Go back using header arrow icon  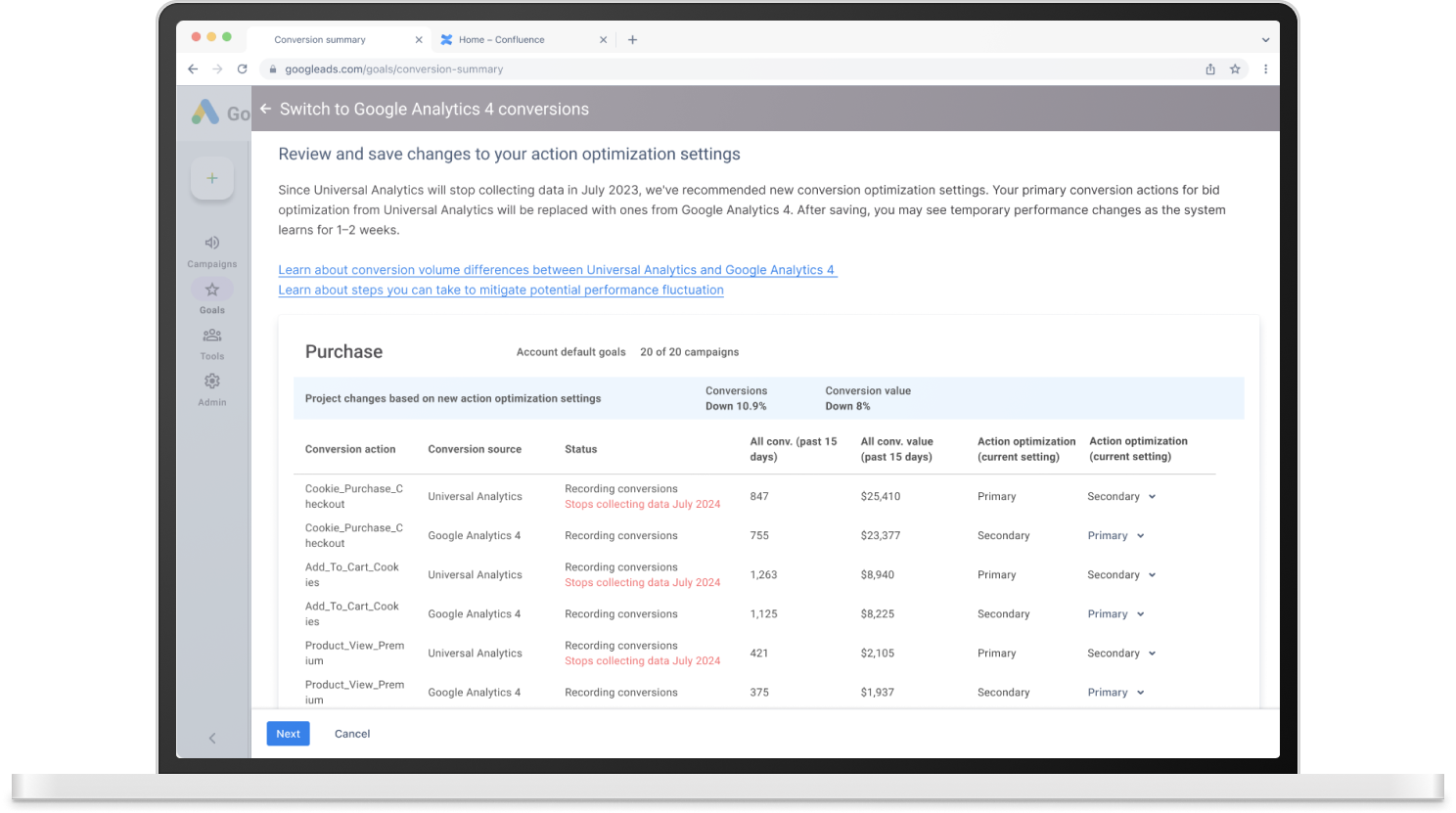pos(265,109)
